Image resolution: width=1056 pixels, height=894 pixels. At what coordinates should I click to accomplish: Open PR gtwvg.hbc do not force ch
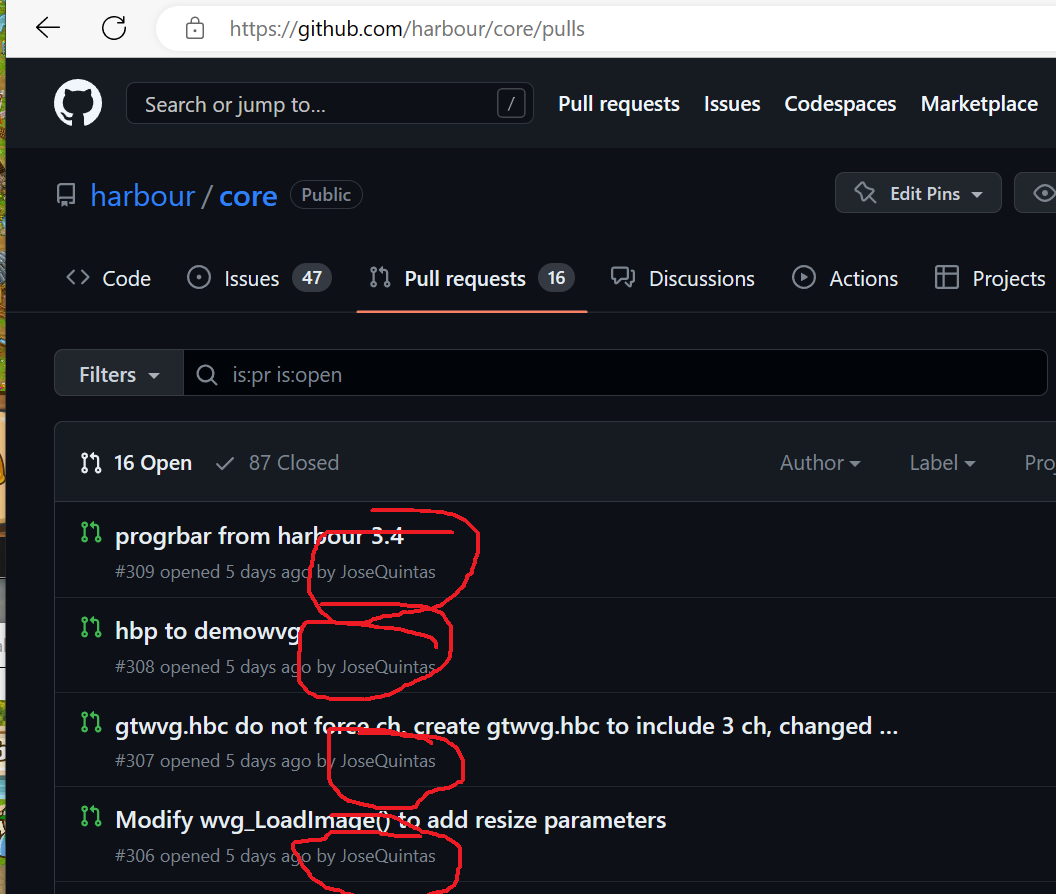(506, 726)
